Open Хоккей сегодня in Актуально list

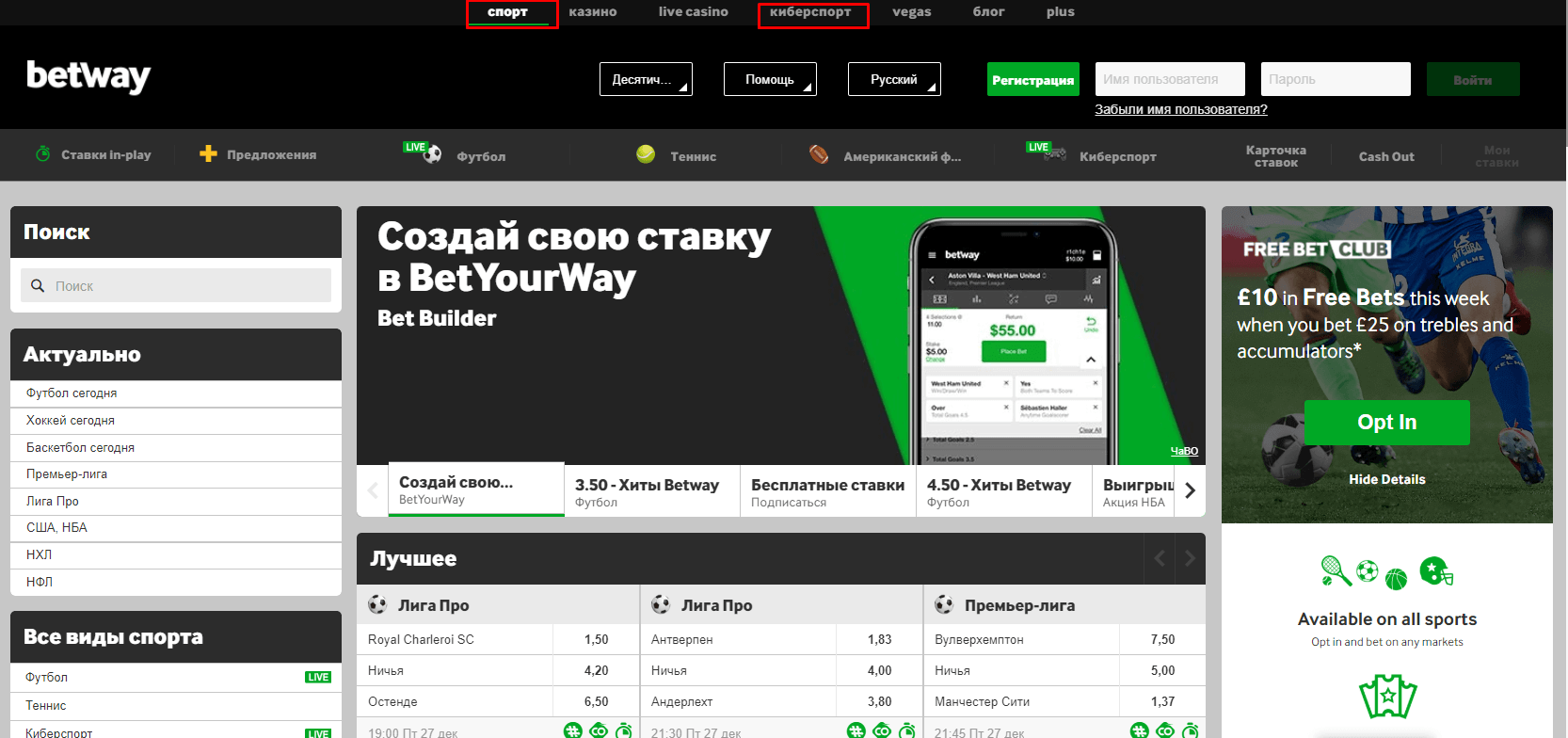coord(176,421)
